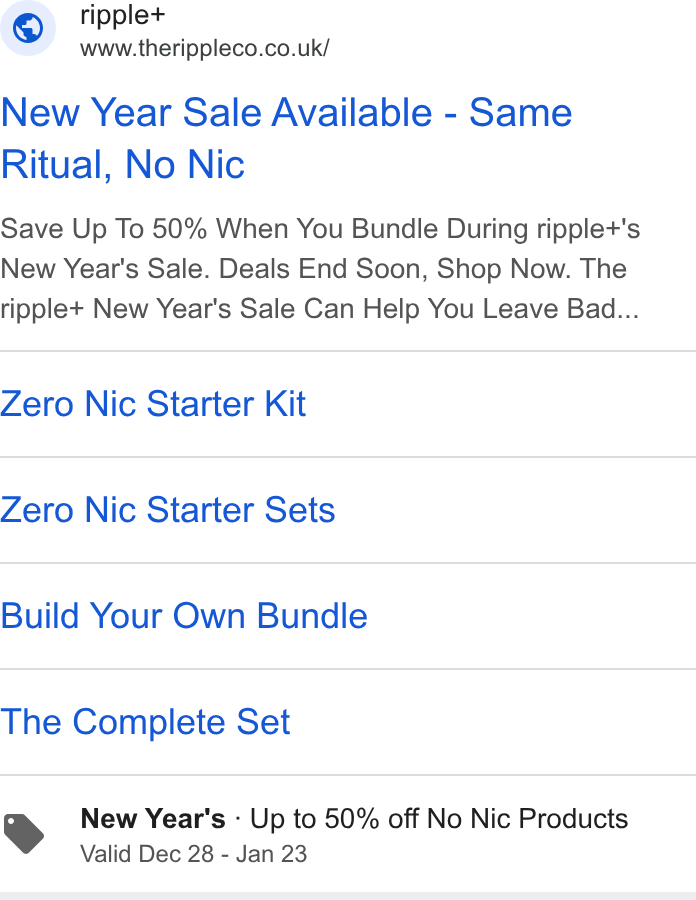Click the 'Ritual, No Nic' headline line
The image size is (696, 900).
coord(123,165)
